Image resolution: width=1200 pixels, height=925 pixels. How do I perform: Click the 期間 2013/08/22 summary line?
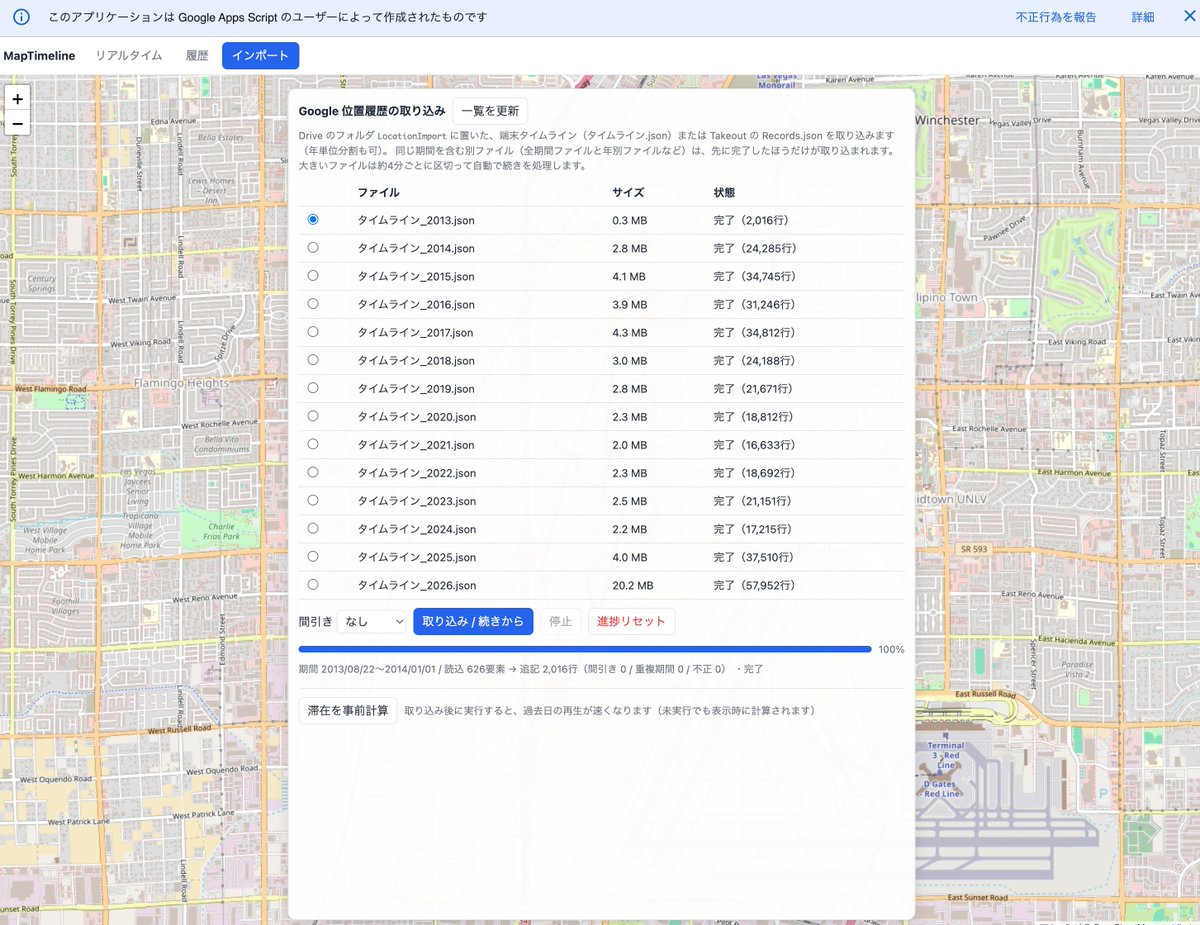click(531, 668)
